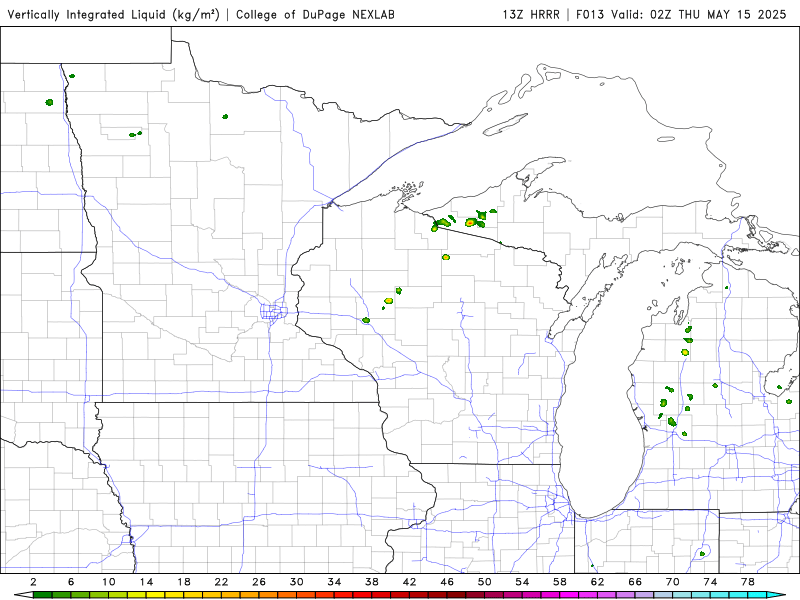Image resolution: width=800 pixels, height=600 pixels.
Task: Click the color scale label '42'
Action: coord(410,582)
